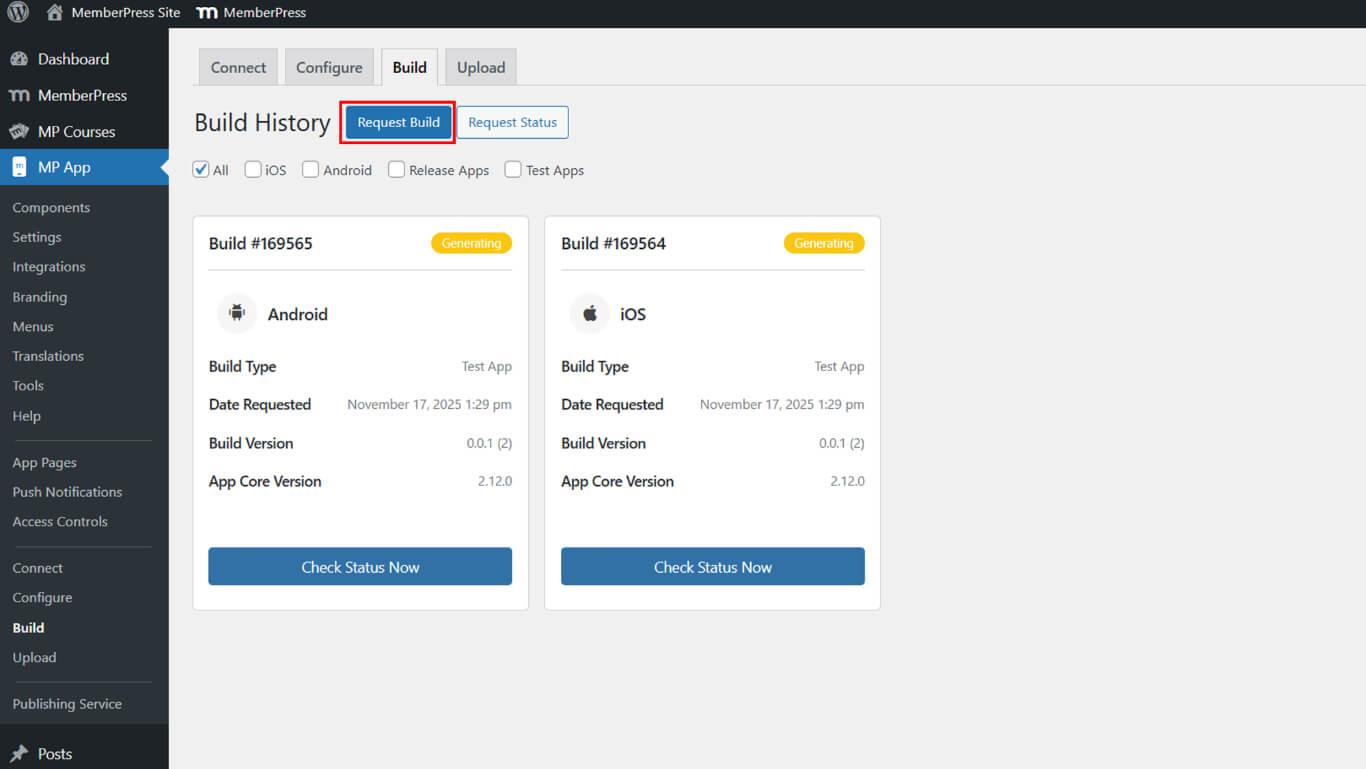This screenshot has height=769, width=1366.
Task: Click the MP App phone icon
Action: pos(19,168)
